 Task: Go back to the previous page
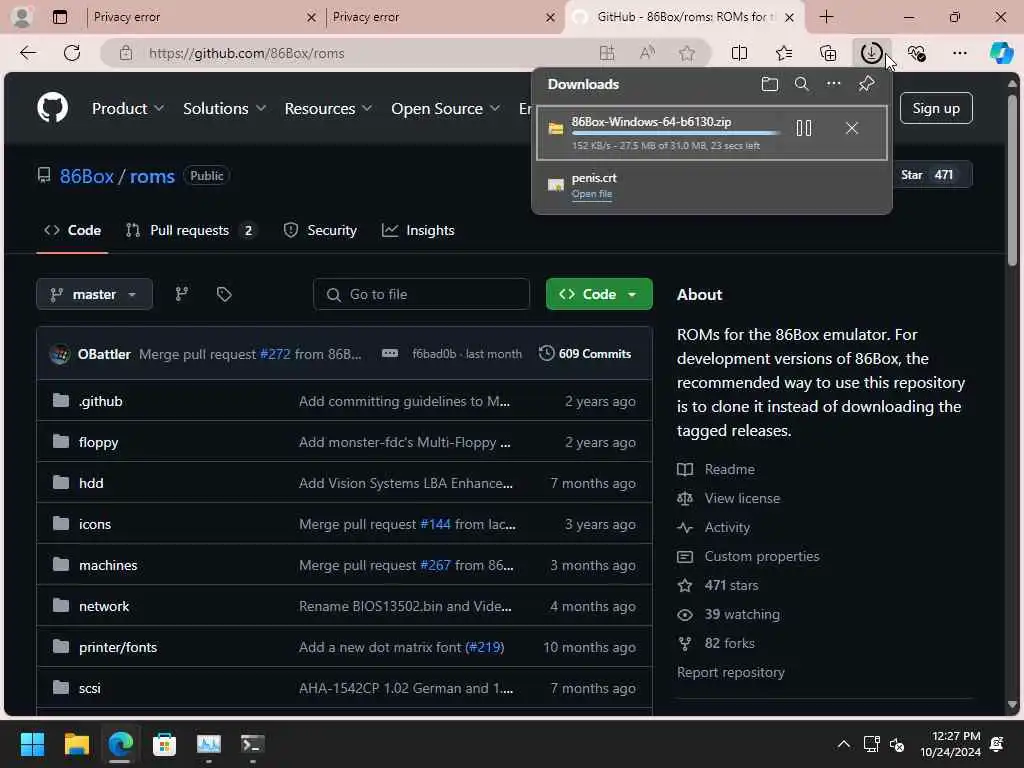pos(28,53)
